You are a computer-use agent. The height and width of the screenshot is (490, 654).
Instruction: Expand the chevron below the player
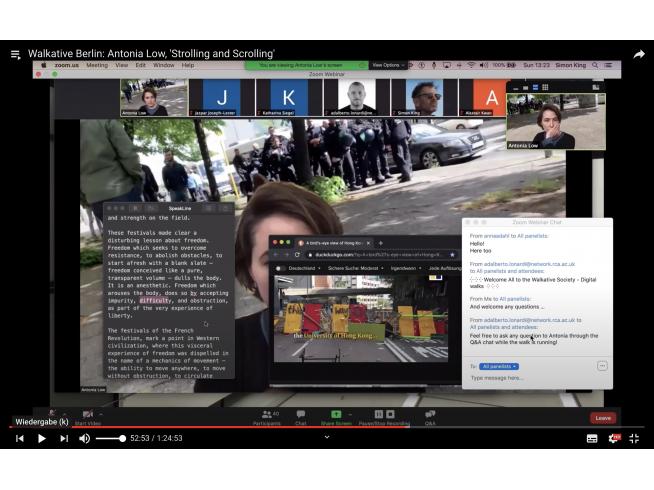pyautogui.click(x=327, y=437)
